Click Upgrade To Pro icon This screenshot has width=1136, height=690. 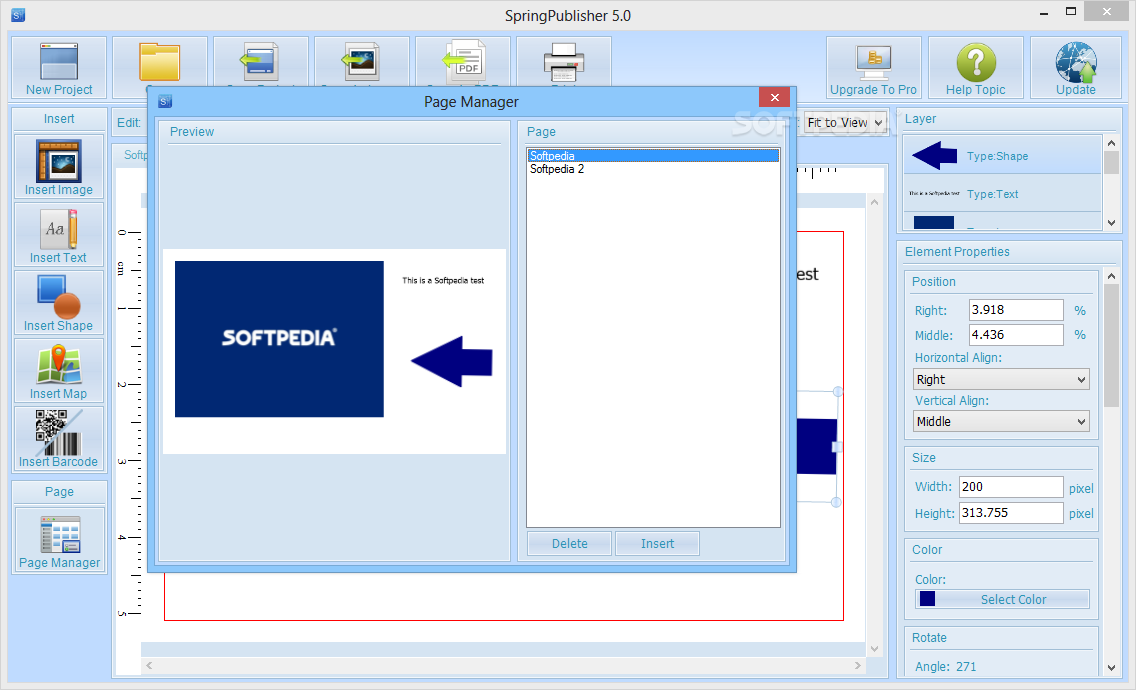tap(873, 67)
